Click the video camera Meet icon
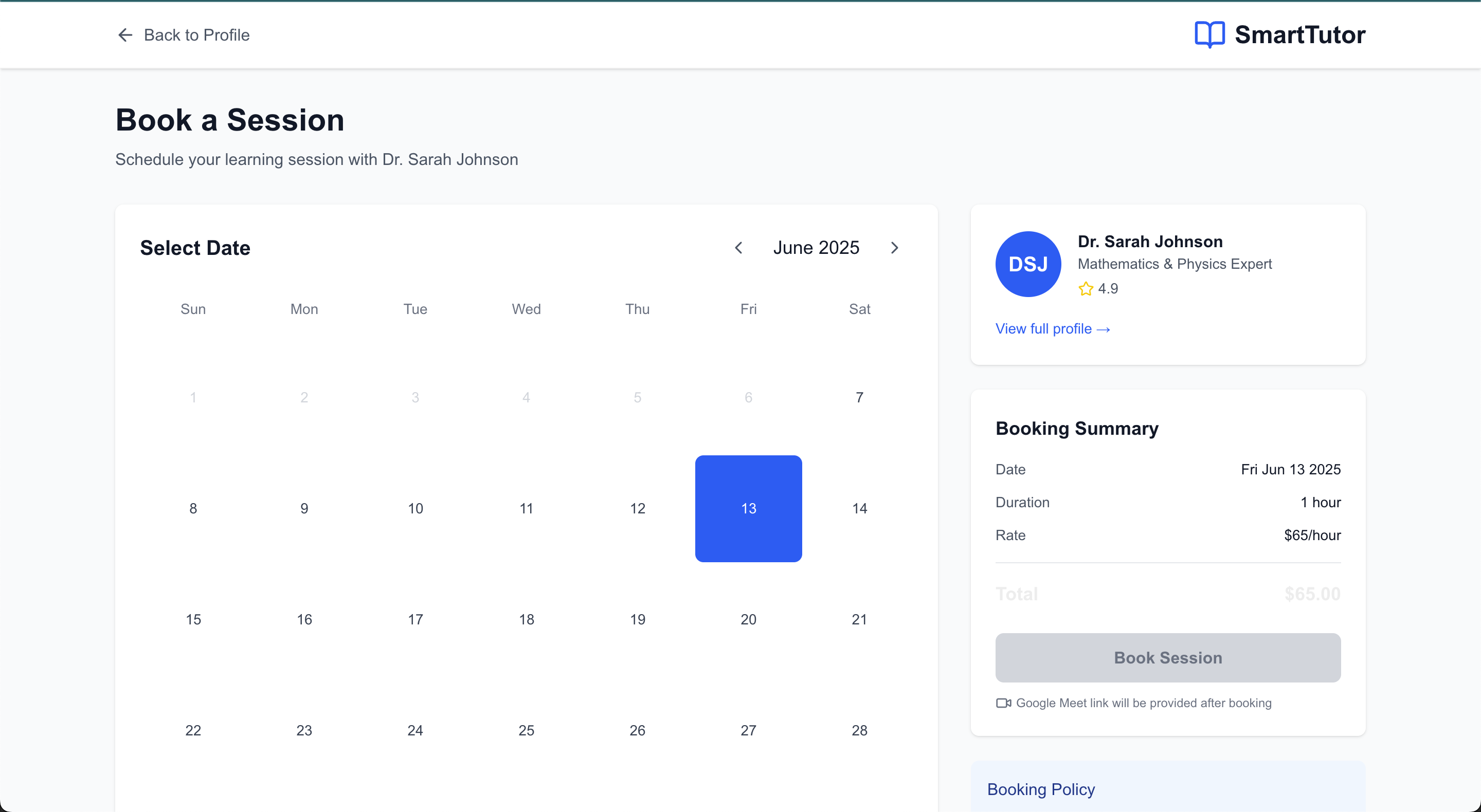 (x=1003, y=703)
